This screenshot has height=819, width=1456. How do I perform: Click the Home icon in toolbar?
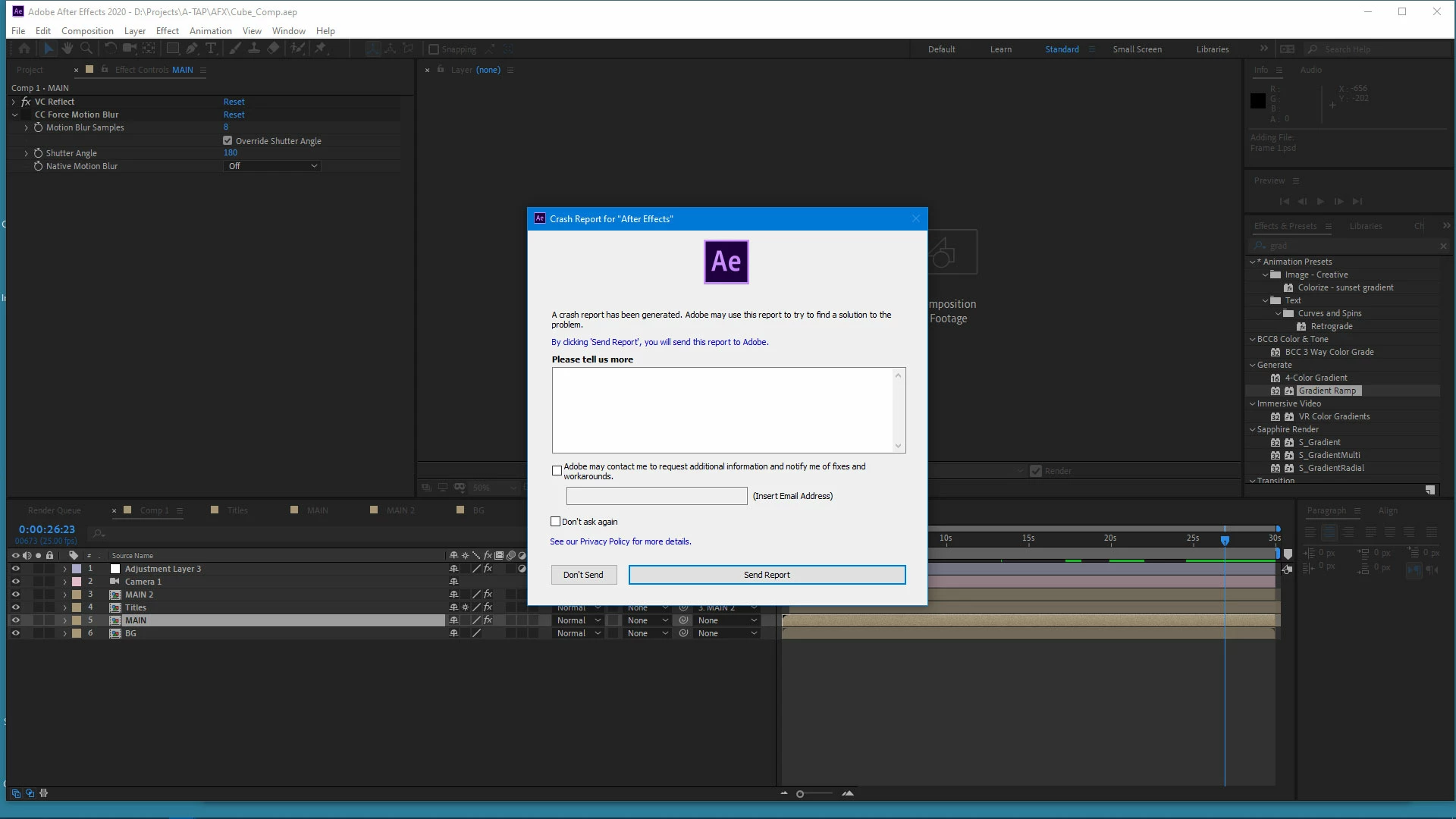[x=24, y=49]
